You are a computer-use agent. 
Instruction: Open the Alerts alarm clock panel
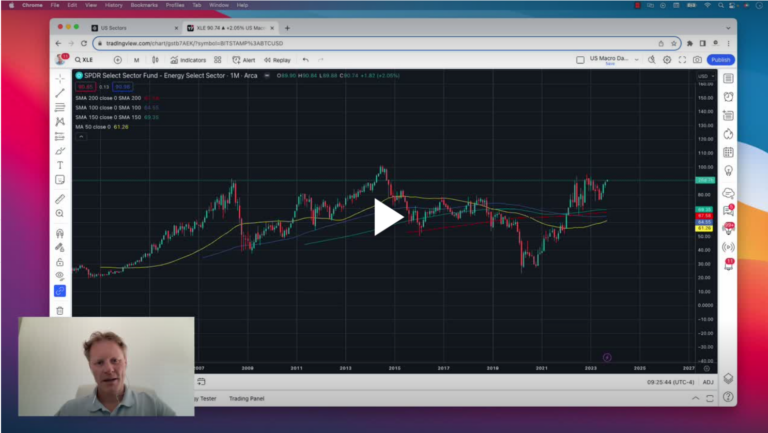[728, 97]
